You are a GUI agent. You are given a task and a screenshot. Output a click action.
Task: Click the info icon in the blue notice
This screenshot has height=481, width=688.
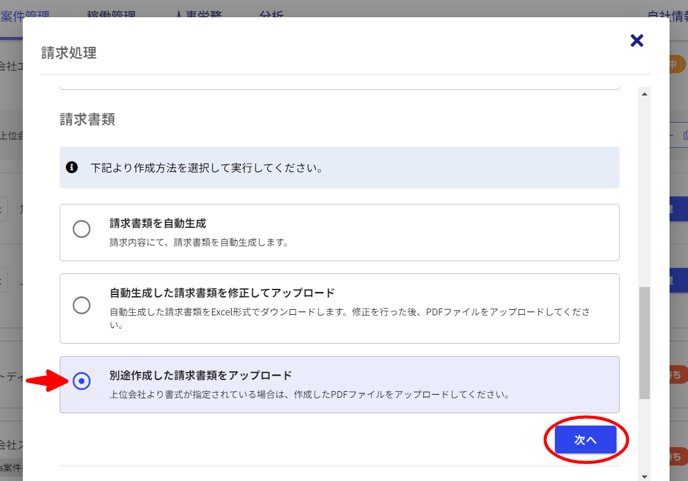coord(72,167)
